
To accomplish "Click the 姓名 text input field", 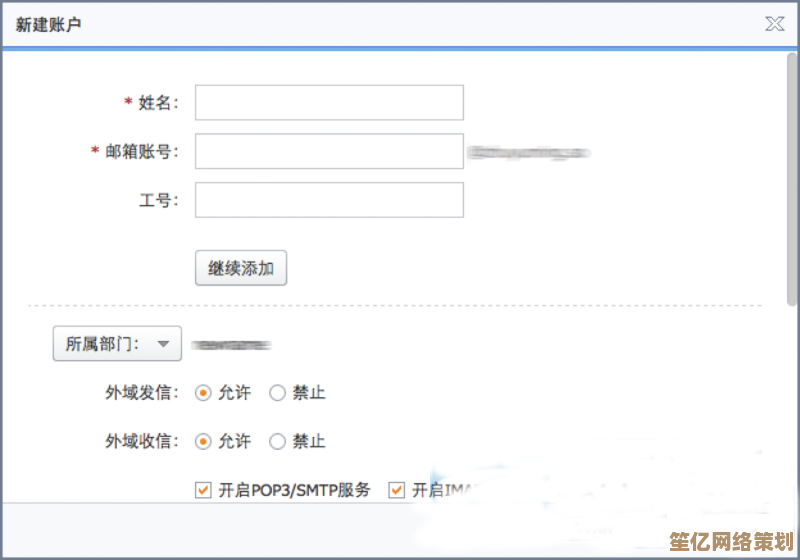I will 329,103.
